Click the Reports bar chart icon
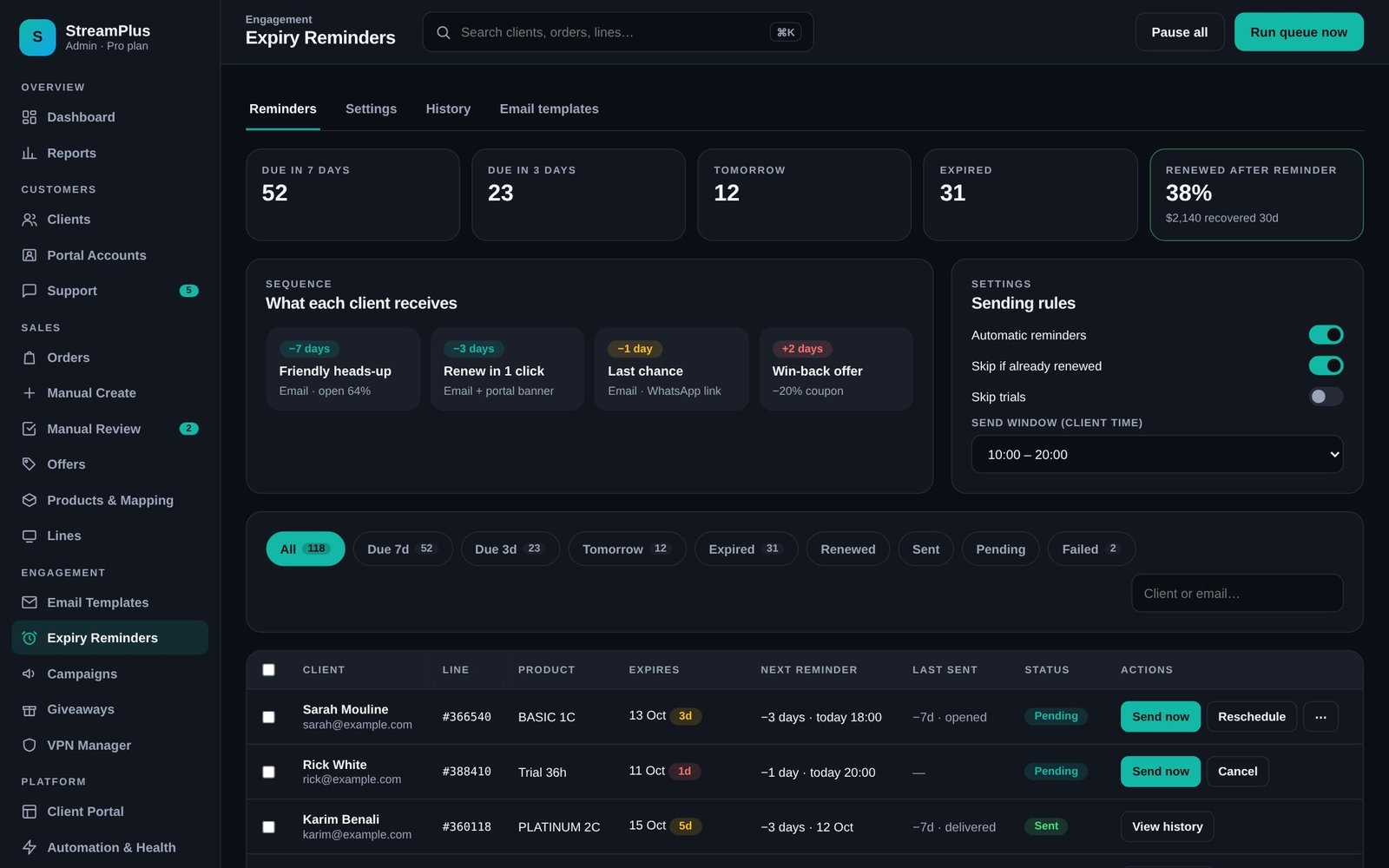This screenshot has height=868, width=1389. pyautogui.click(x=30, y=153)
